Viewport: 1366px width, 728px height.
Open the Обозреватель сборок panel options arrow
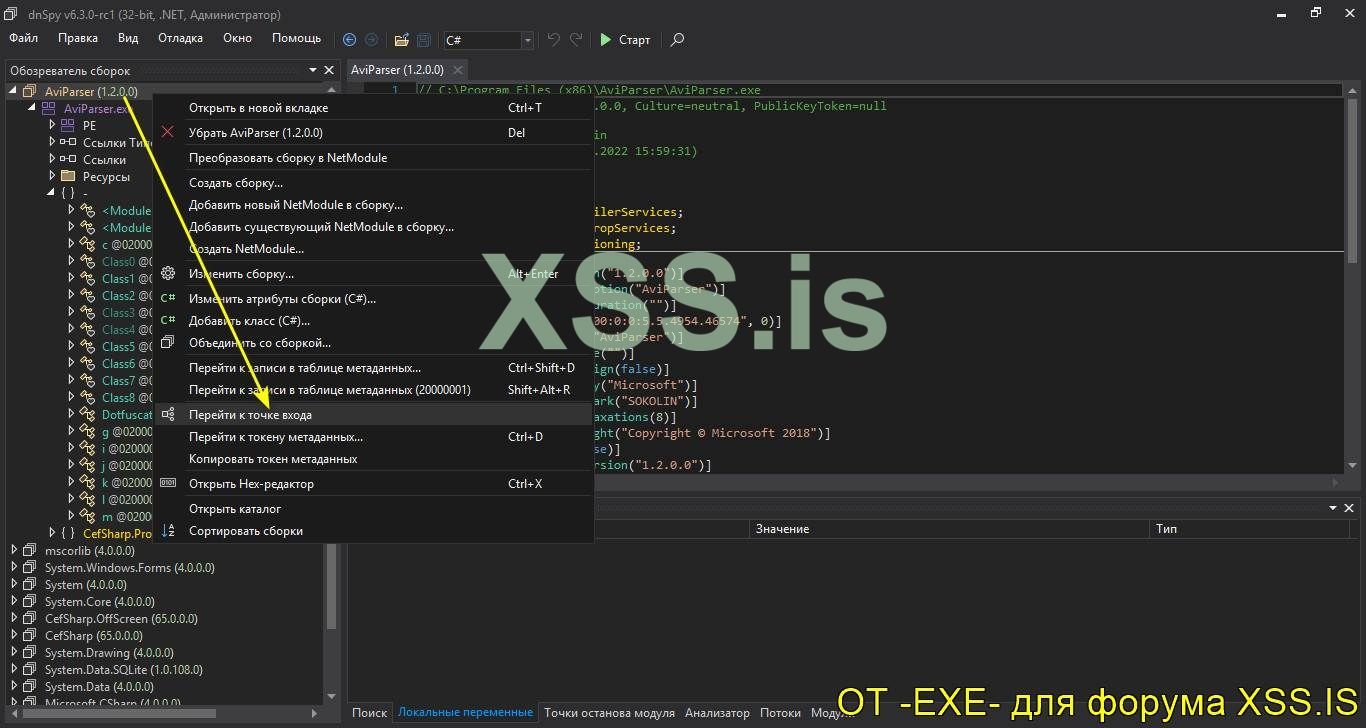pos(313,70)
